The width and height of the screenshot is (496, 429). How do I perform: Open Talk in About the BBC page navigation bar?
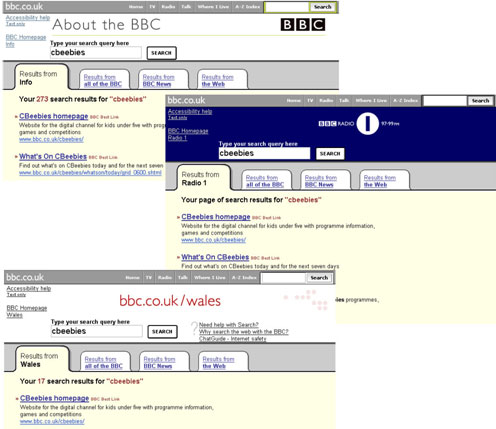tap(186, 7)
